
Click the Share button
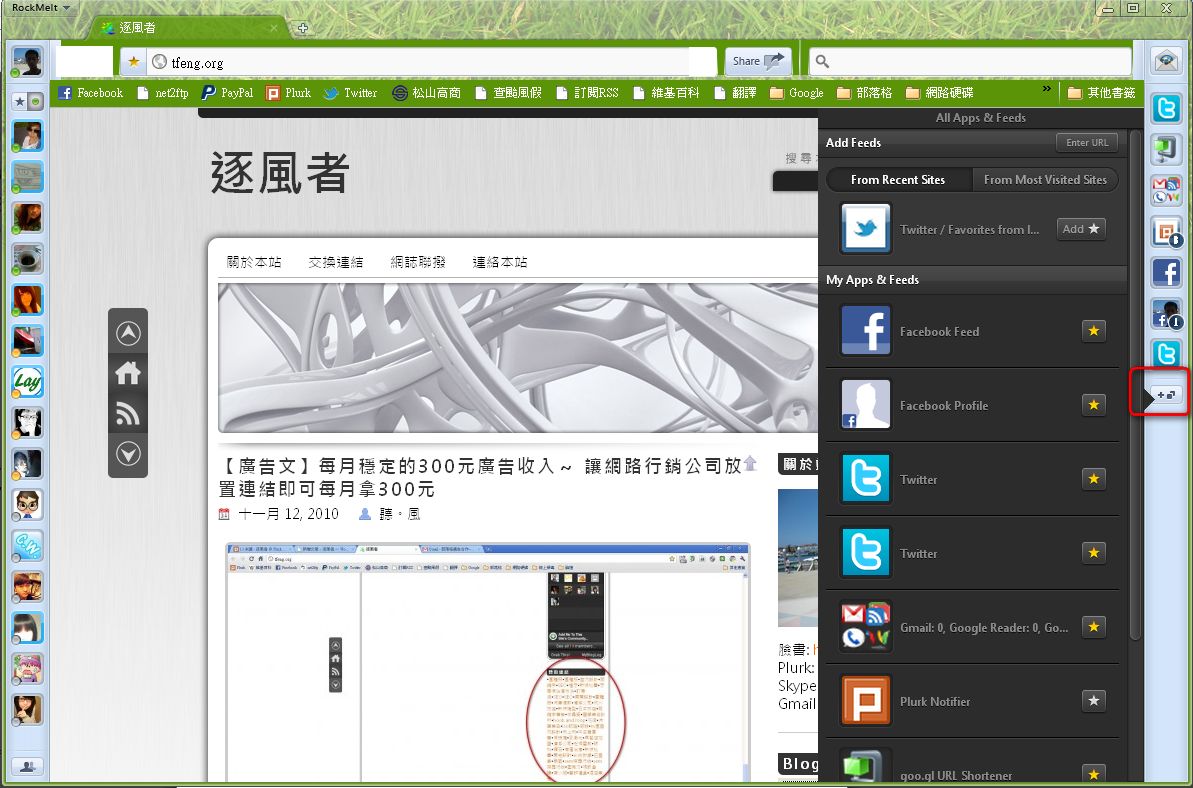tap(758, 61)
